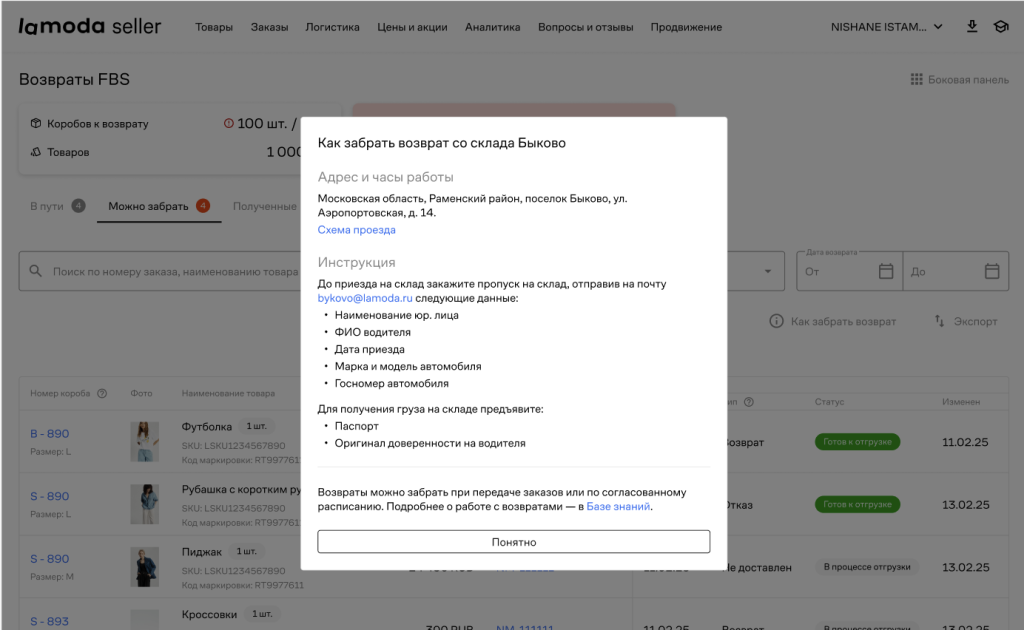Follow the 'Базе знаний' link
1024x630 pixels.
pyautogui.click(x=618, y=506)
